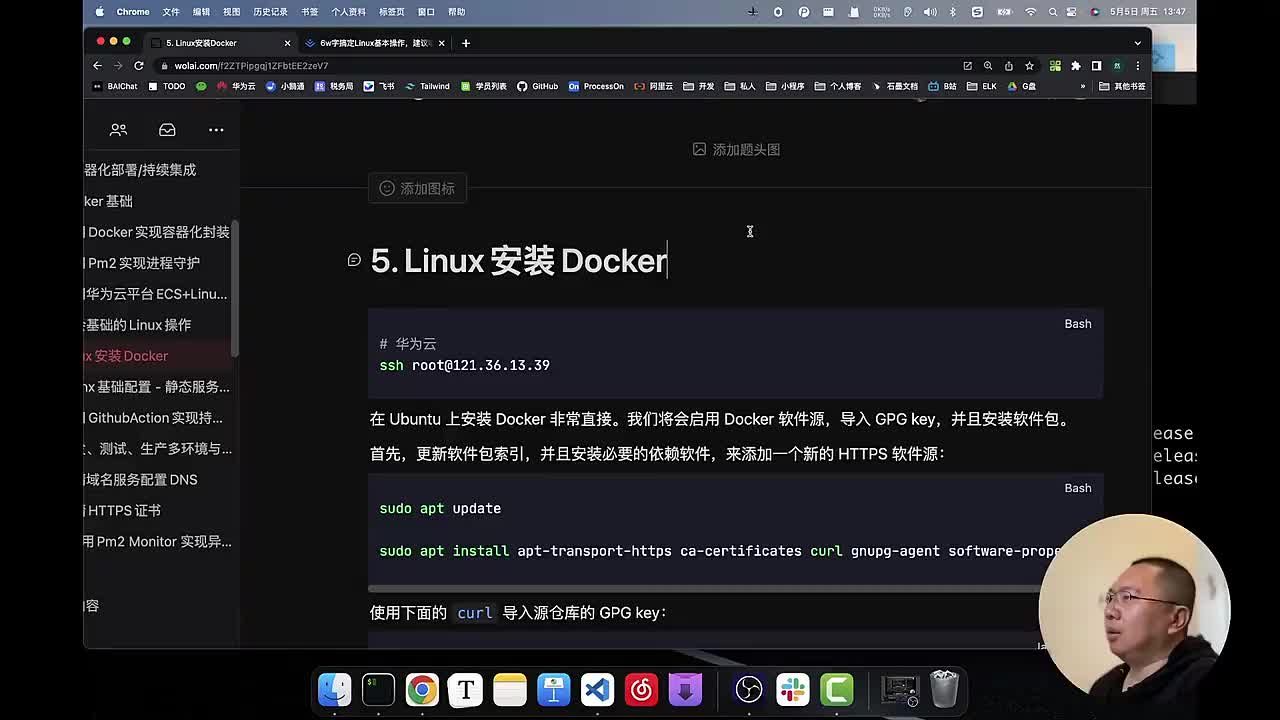Image resolution: width=1280 pixels, height=720 pixels.
Task: Open Visual Studio Code from the Dock
Action: [x=597, y=689]
